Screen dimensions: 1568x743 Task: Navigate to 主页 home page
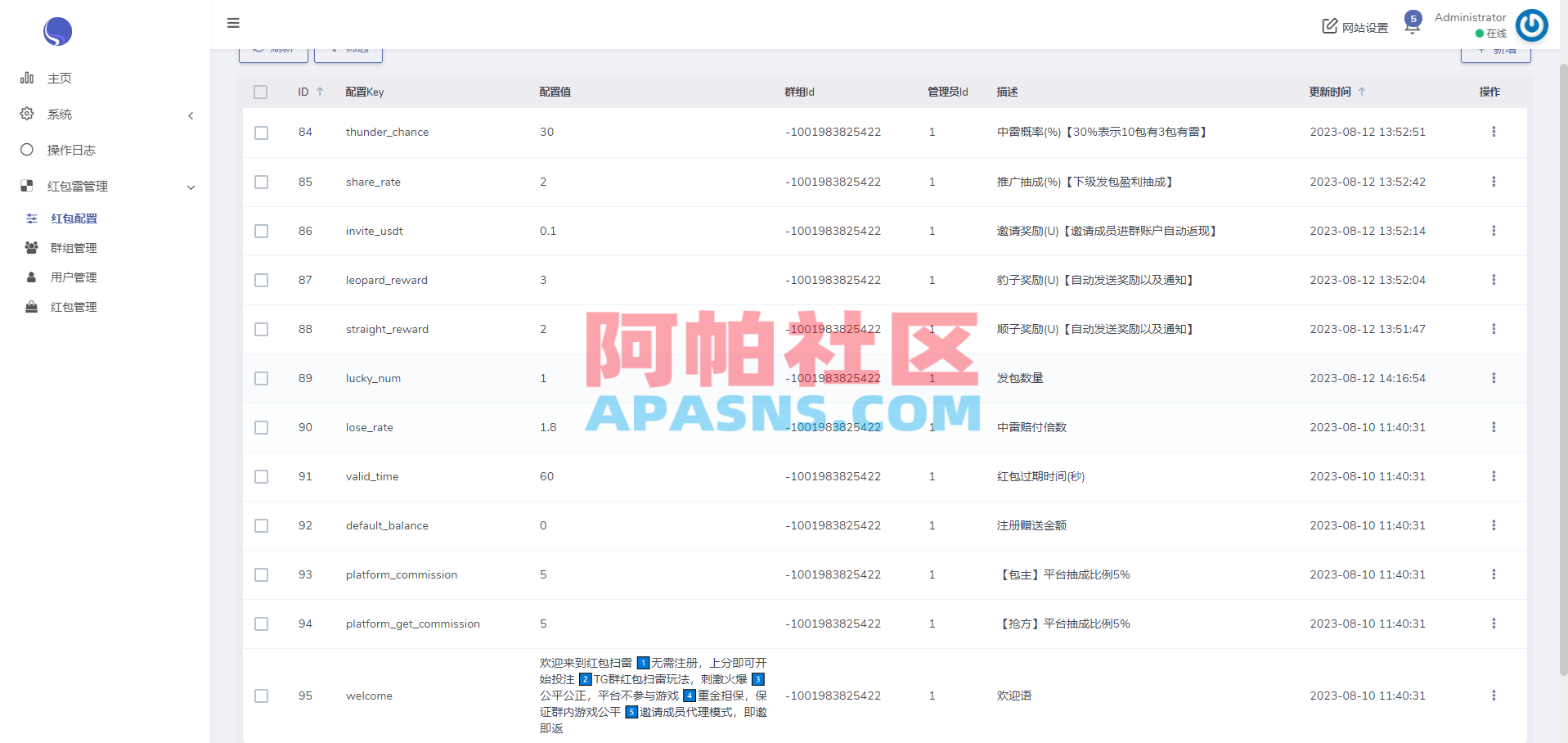tap(59, 78)
